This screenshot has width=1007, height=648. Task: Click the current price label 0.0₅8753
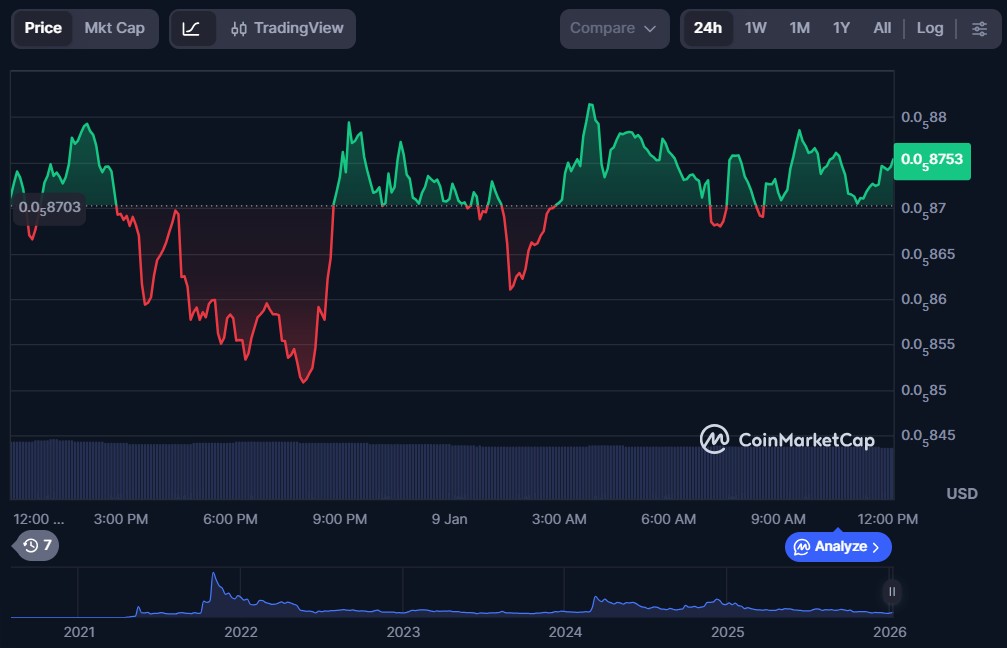(x=931, y=159)
